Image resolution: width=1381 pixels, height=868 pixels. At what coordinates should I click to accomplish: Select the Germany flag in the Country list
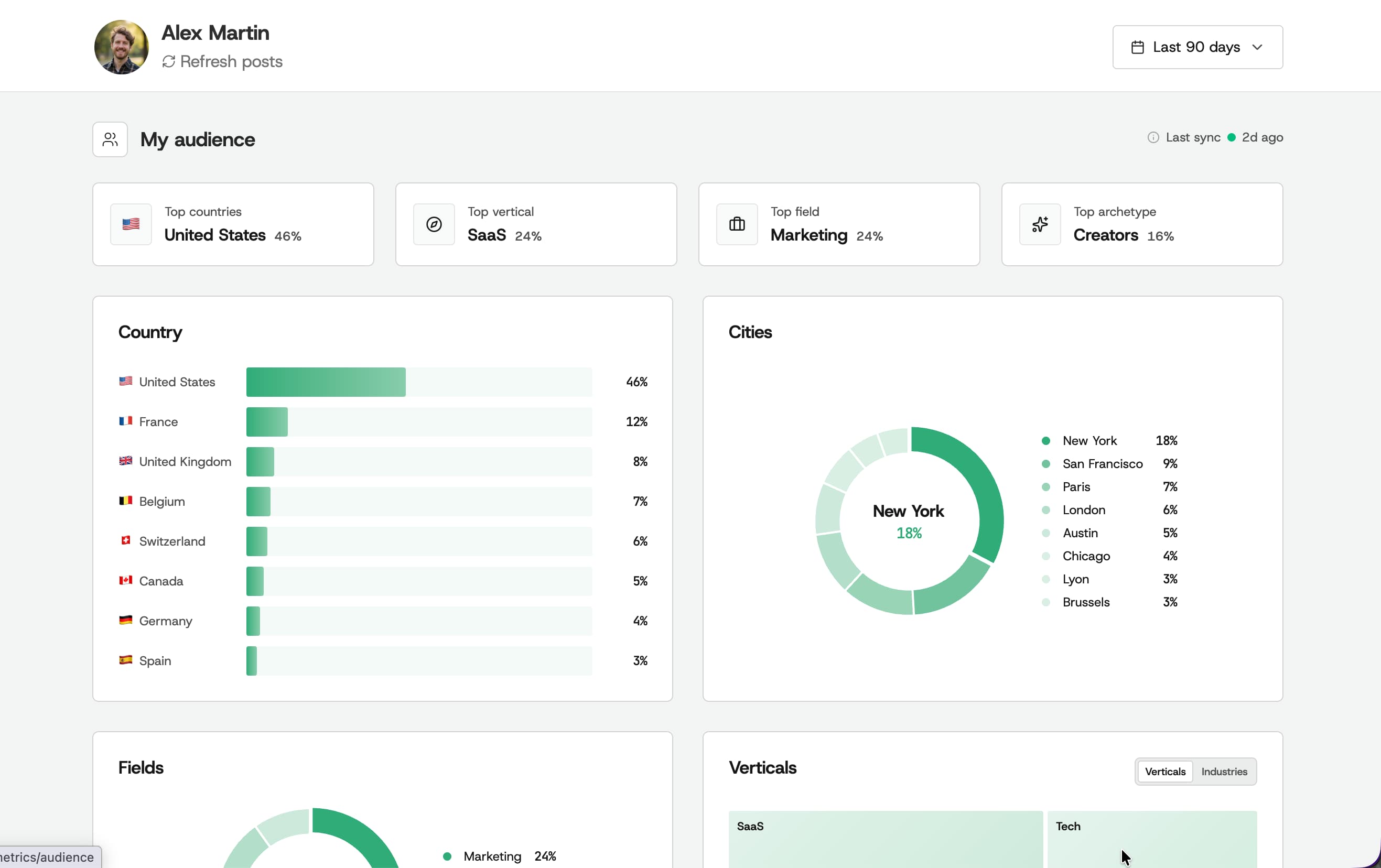click(126, 620)
